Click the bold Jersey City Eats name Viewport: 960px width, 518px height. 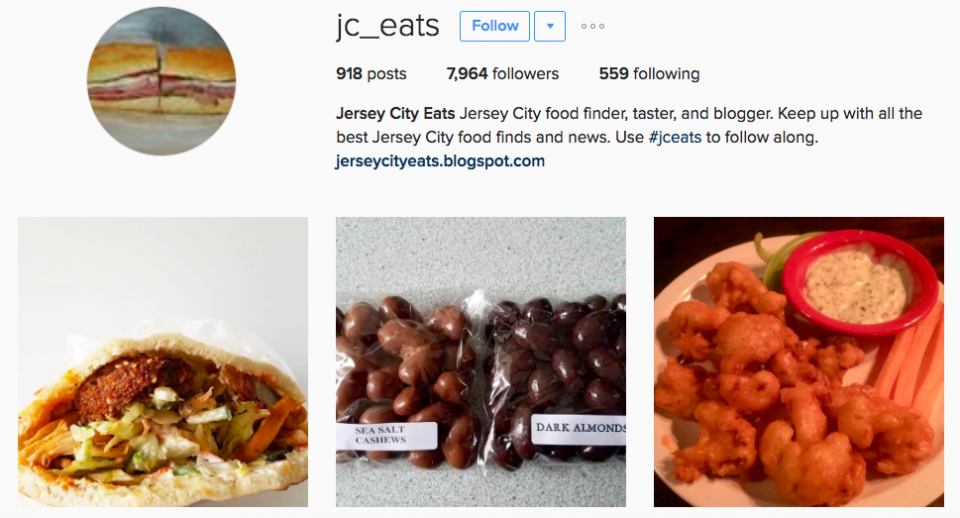[x=396, y=113]
